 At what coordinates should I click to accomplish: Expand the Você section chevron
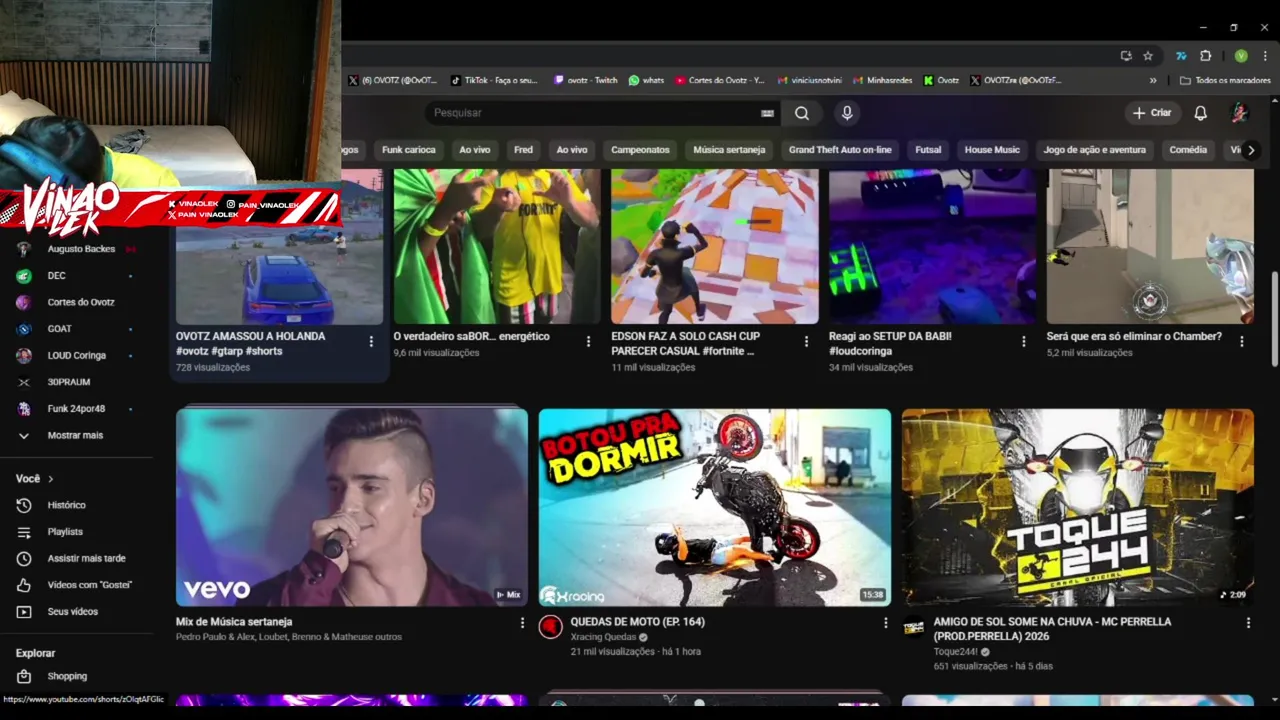coord(51,479)
